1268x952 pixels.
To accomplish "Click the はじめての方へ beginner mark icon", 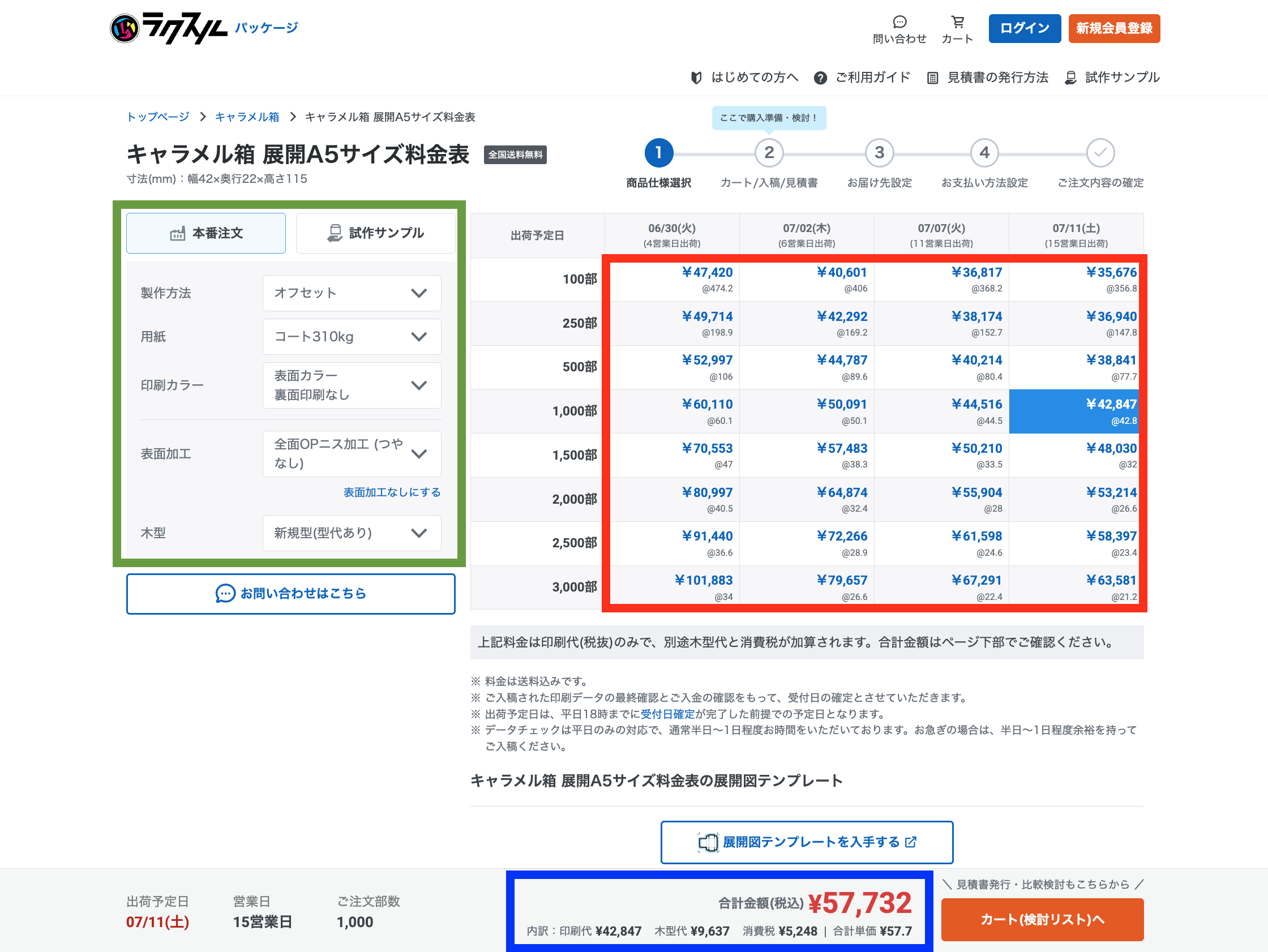I will pos(696,78).
